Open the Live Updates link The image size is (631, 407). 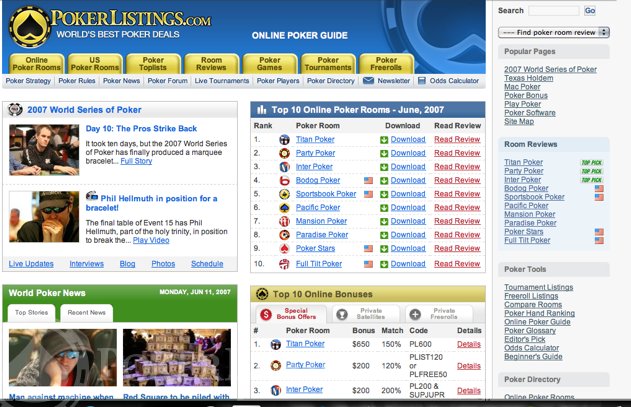31,264
